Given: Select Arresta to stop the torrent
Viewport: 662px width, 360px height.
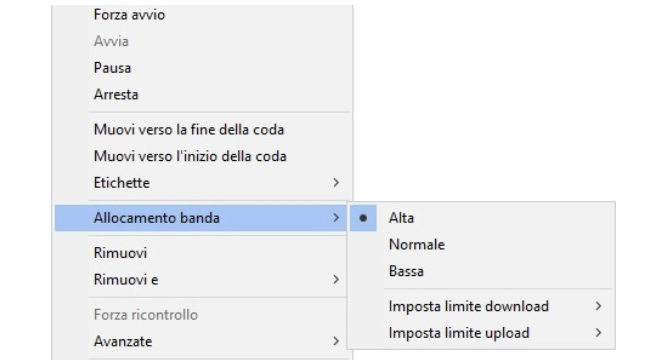Looking at the screenshot, I should pos(116,95).
